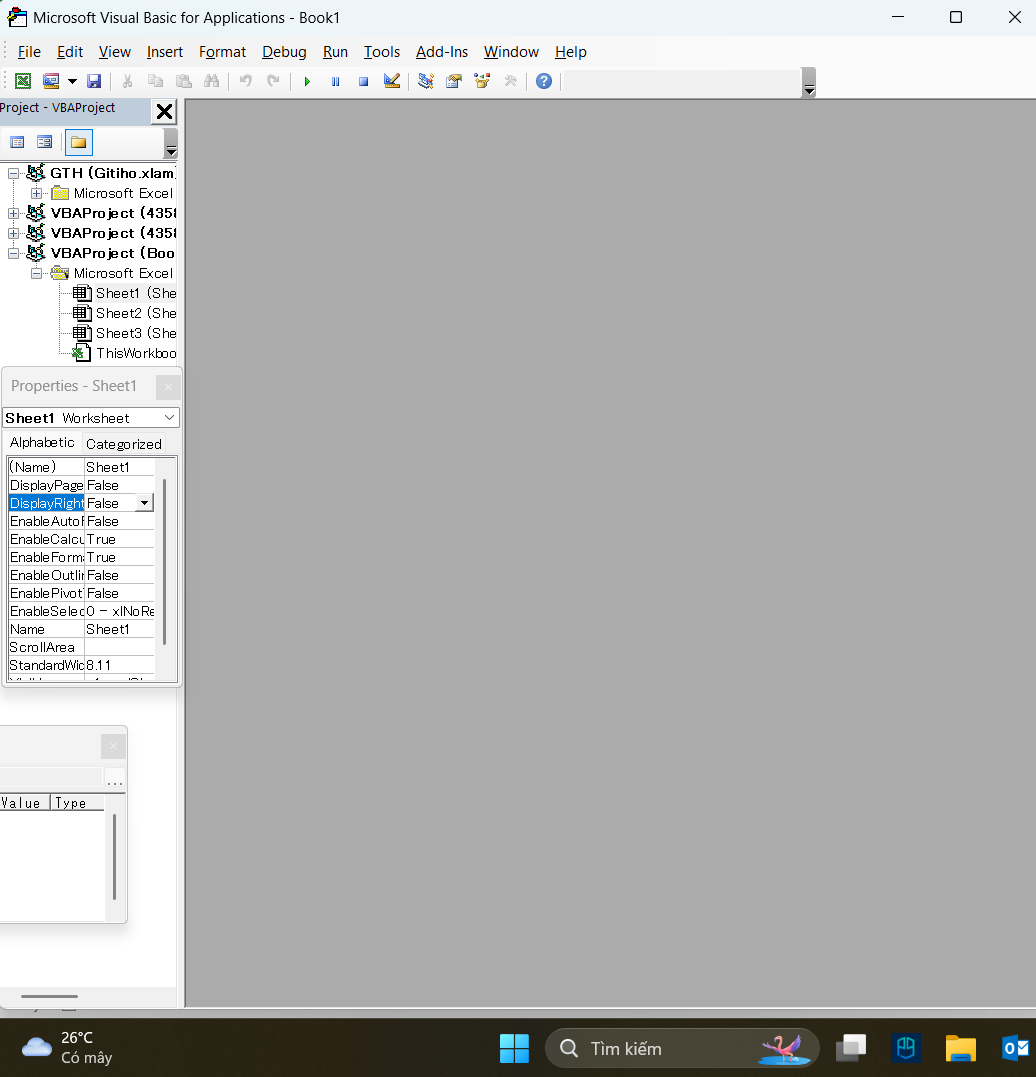The height and width of the screenshot is (1077, 1036).
Task: Open the DisplayRightToLeft False value dropdown
Action: pyautogui.click(x=144, y=503)
